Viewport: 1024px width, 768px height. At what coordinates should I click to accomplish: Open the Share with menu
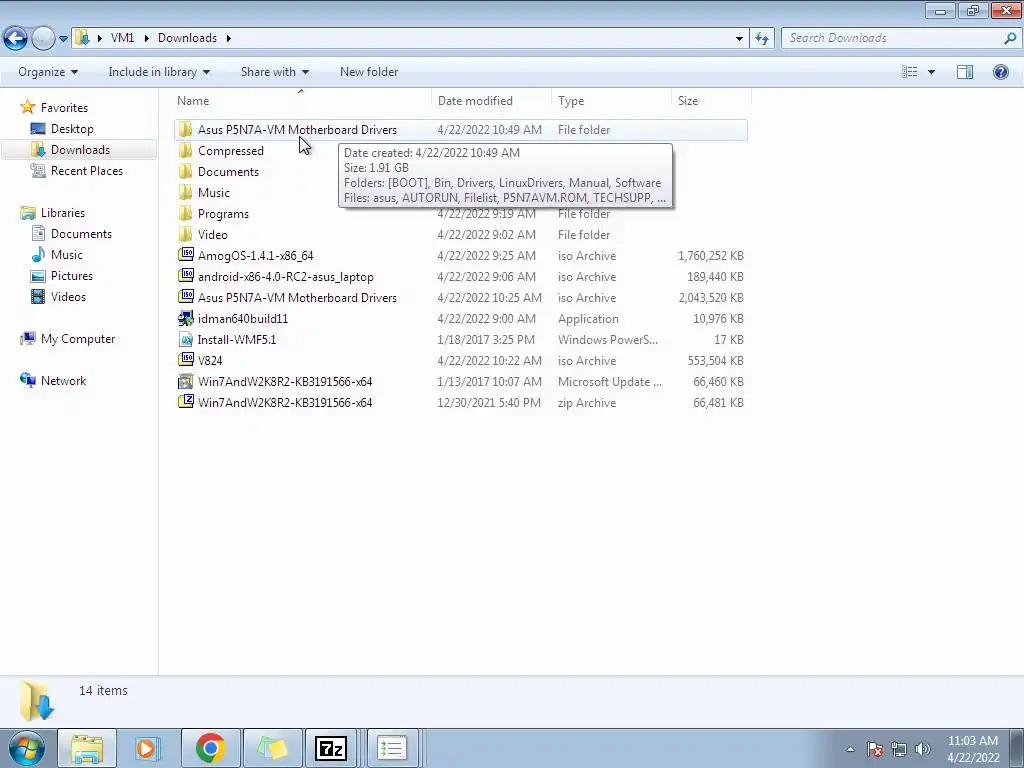(274, 72)
